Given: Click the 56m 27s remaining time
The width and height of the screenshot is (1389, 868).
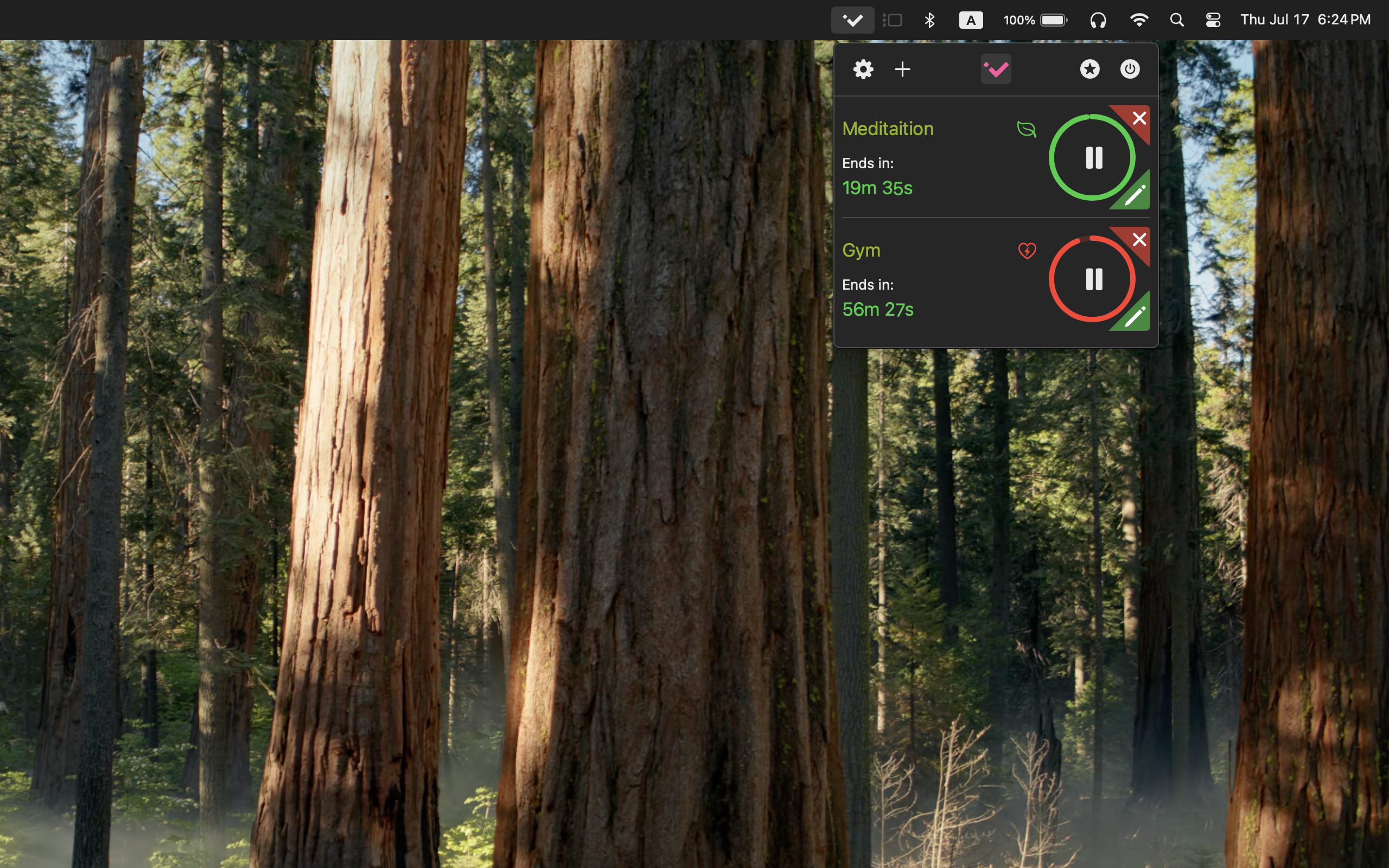Looking at the screenshot, I should point(877,310).
